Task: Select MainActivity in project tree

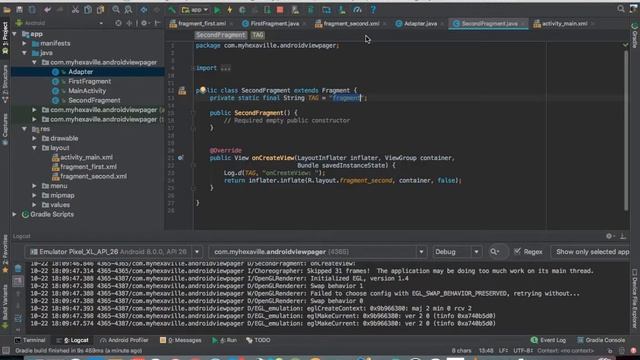Action: point(87,91)
